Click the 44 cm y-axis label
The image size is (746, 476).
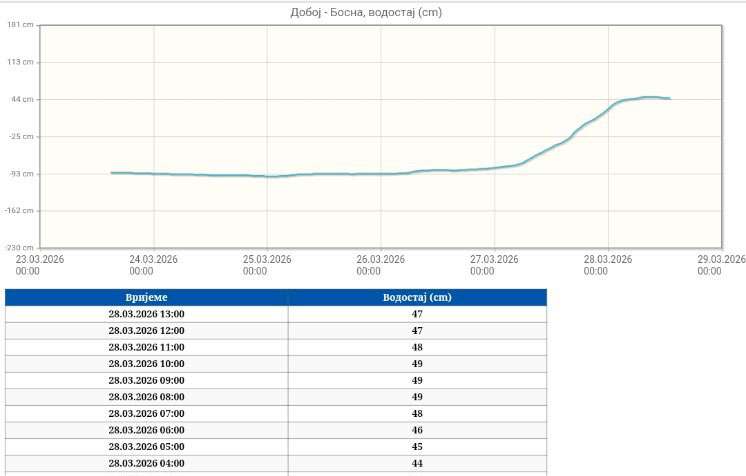pos(22,99)
